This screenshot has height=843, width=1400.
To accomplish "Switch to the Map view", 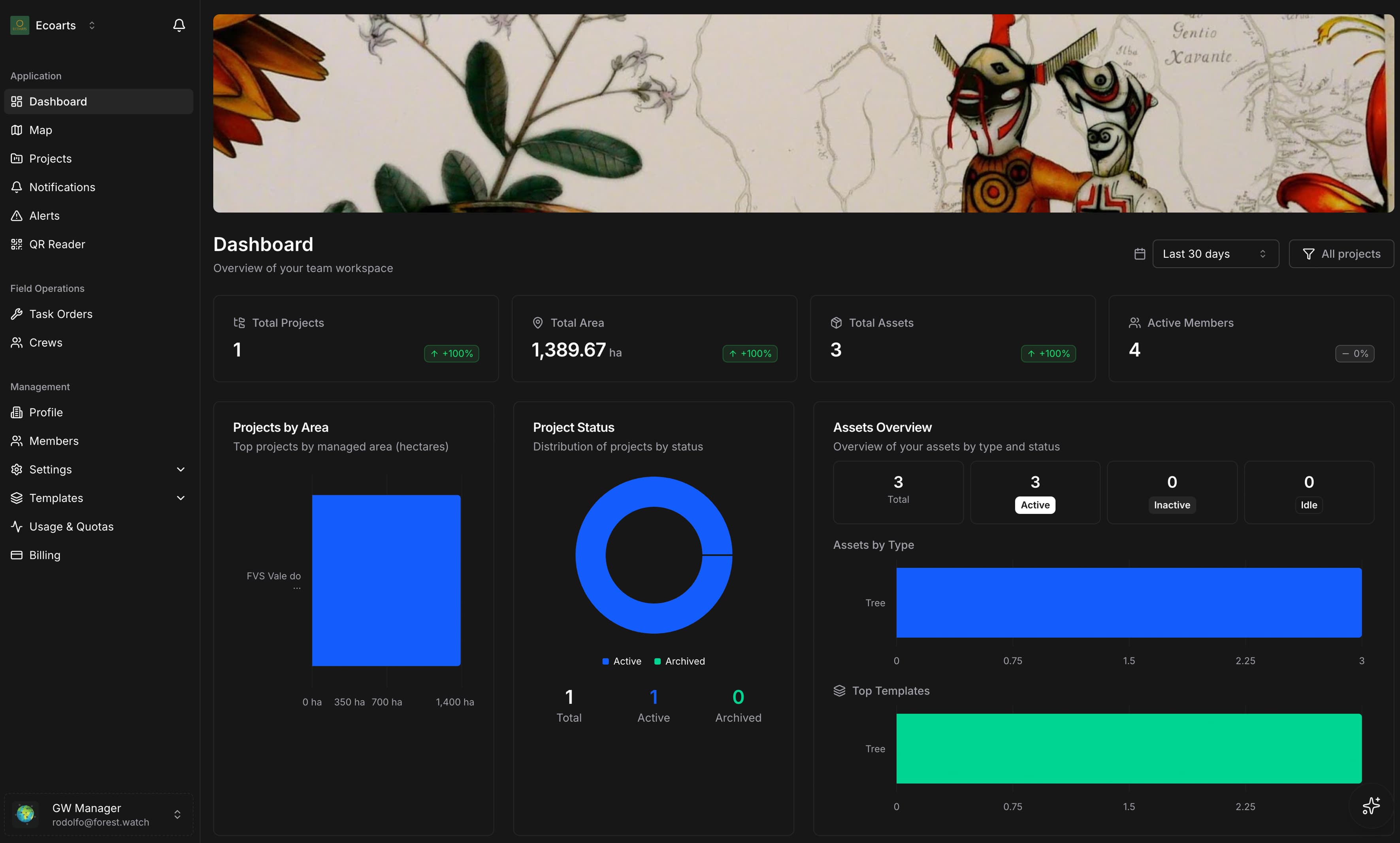I will point(40,130).
